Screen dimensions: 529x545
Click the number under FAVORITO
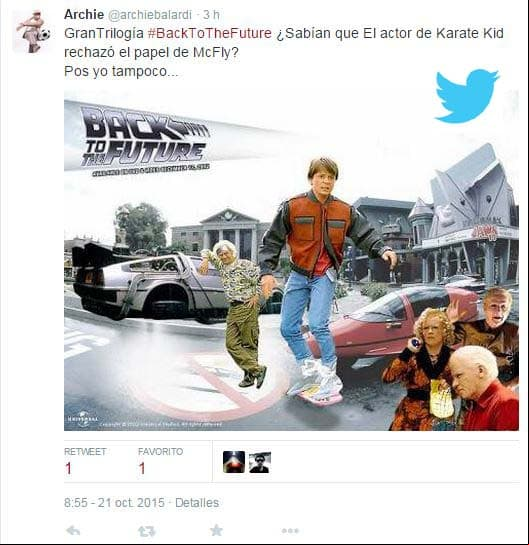pos(142,469)
